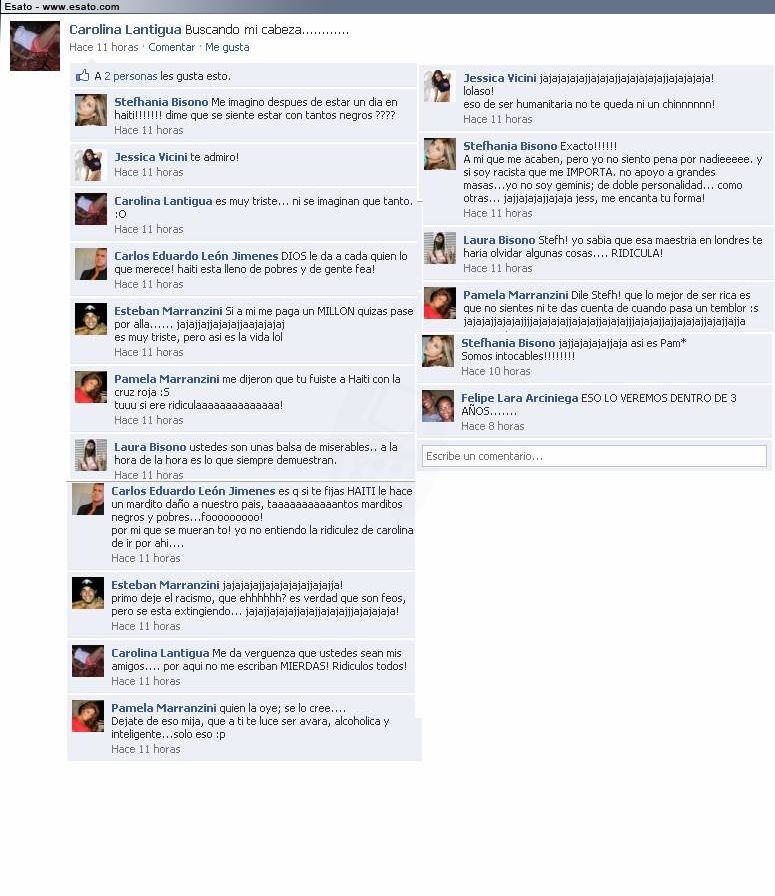Click Carlos Eduardo avatar beside 'HAITI le hace'
Image resolution: width=775 pixels, height=896 pixels.
tap(88, 499)
